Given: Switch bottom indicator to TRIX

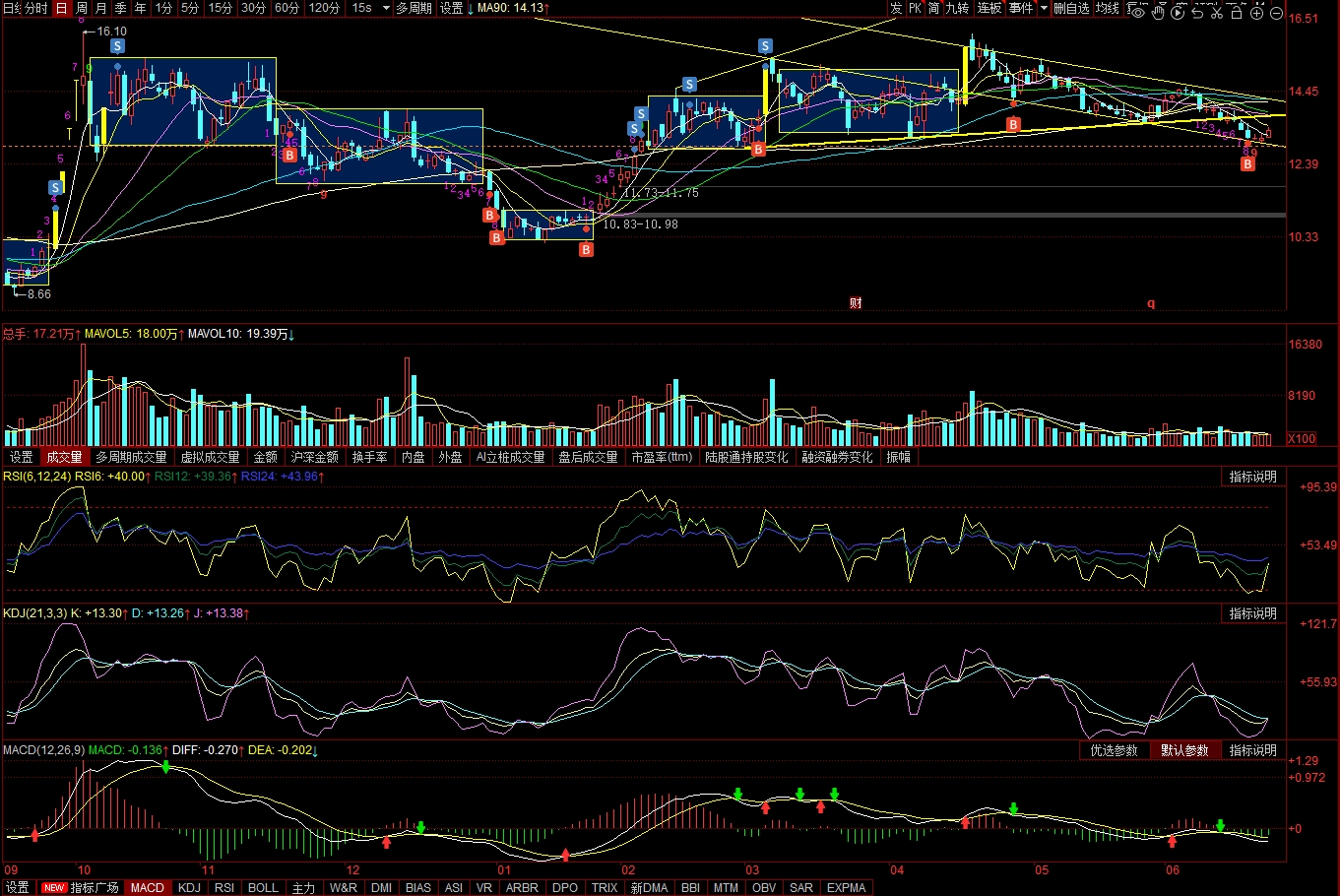Looking at the screenshot, I should tap(605, 887).
